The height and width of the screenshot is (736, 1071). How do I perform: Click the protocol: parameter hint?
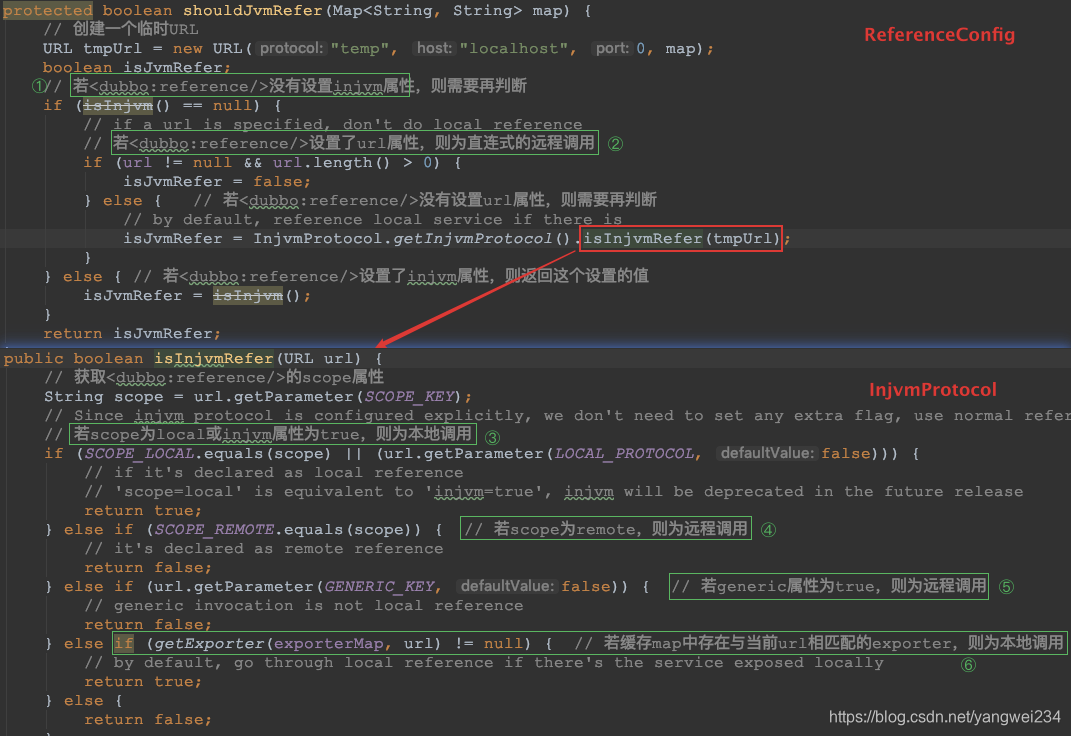coord(291,48)
